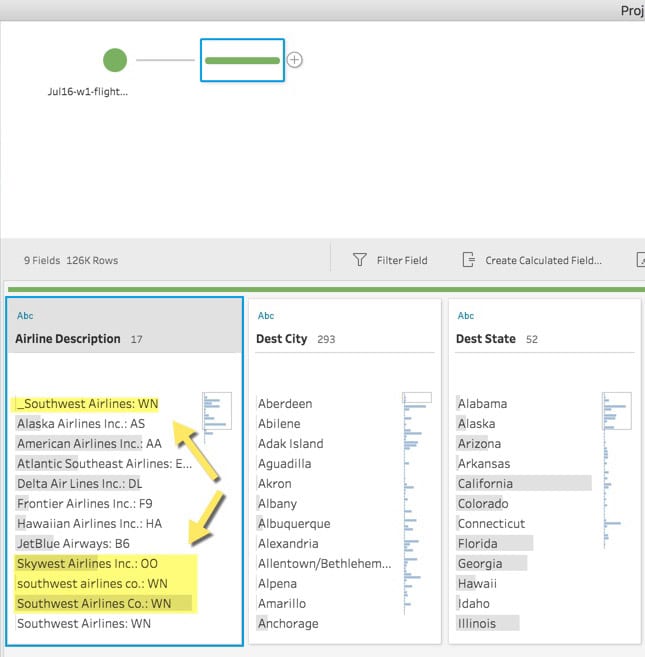Click the Filter Field funnel icon
The image size is (645, 657).
point(360,260)
